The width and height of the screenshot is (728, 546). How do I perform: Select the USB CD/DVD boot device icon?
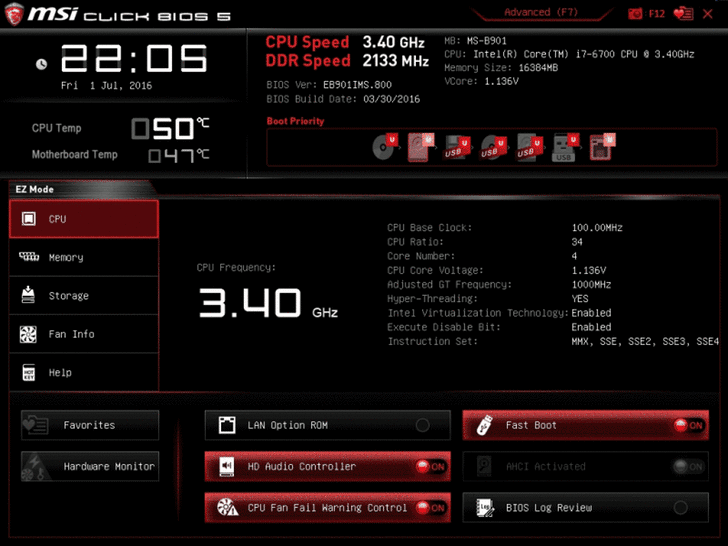coord(493,148)
